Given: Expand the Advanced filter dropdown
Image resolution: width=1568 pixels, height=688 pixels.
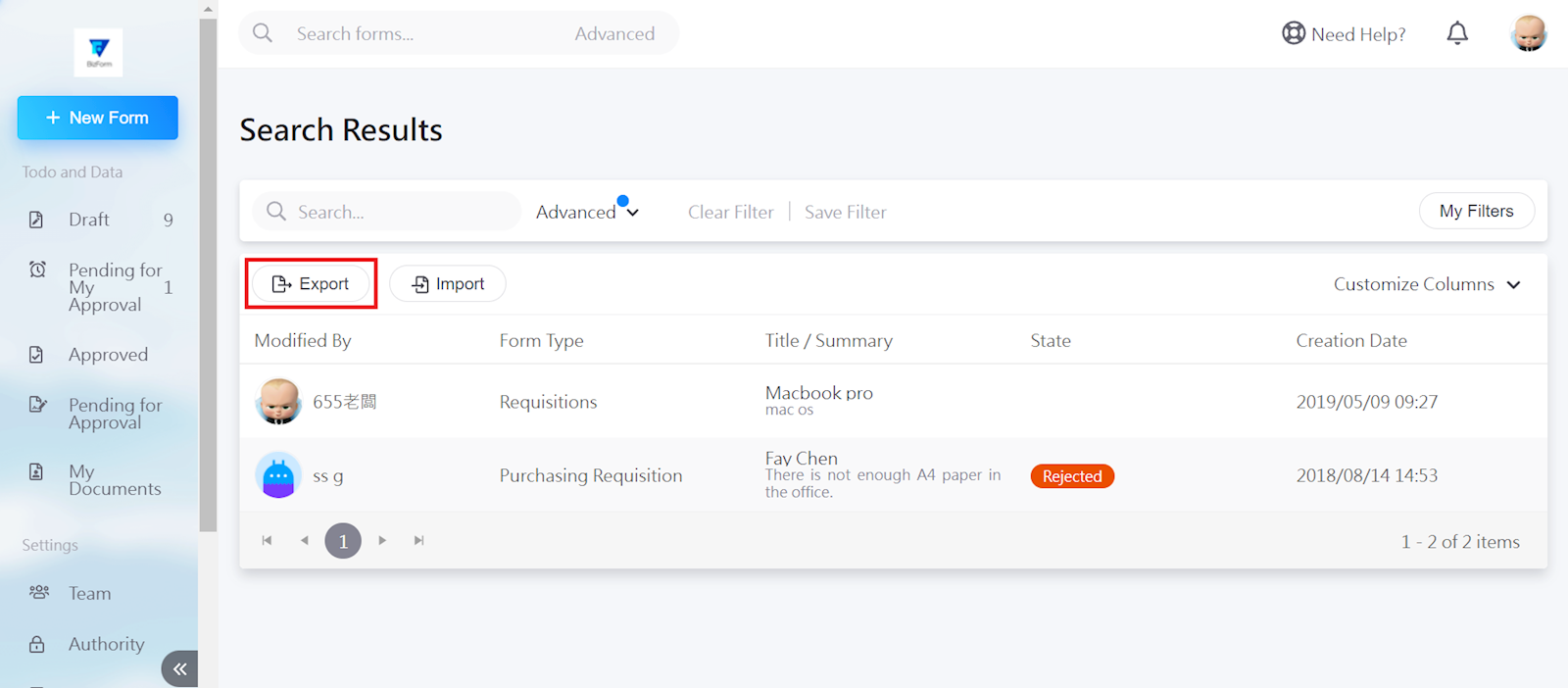Looking at the screenshot, I should (x=587, y=212).
